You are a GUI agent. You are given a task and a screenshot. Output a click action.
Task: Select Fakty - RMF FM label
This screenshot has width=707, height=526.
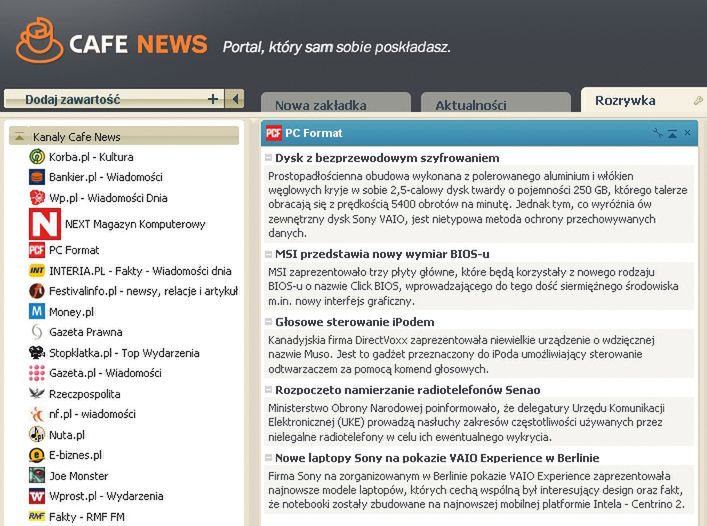(x=87, y=517)
